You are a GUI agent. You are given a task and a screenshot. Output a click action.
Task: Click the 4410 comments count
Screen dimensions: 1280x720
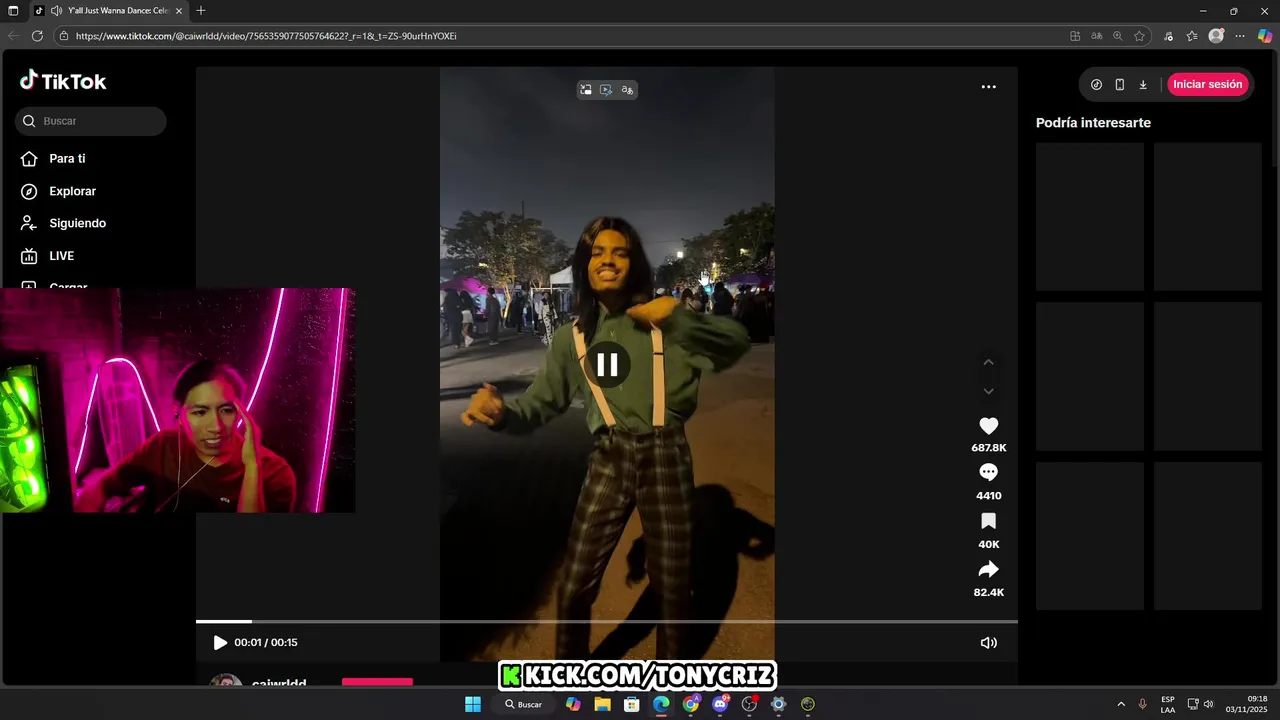(x=988, y=496)
